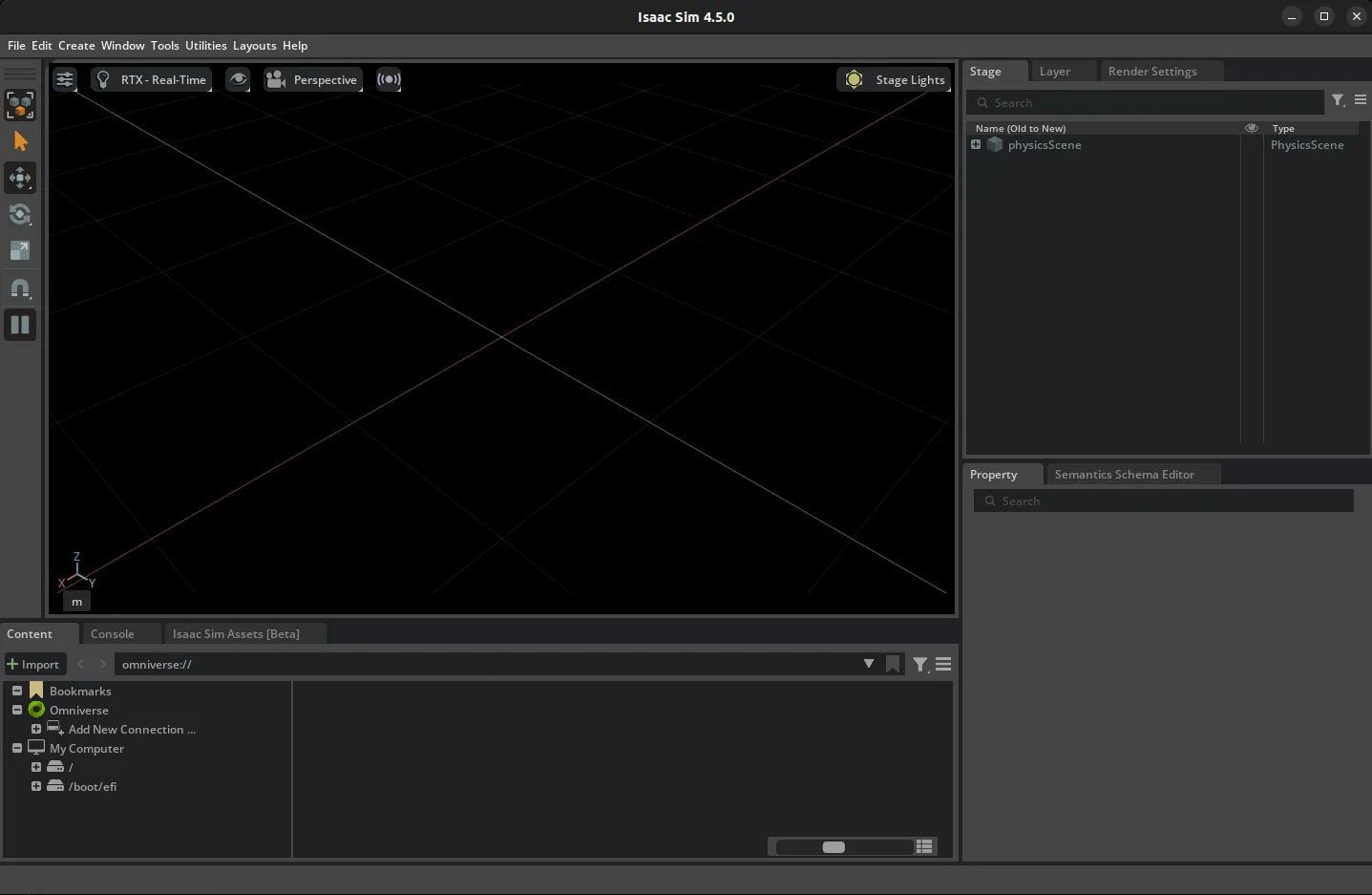Click the Import button
1372x895 pixels.
(33, 664)
